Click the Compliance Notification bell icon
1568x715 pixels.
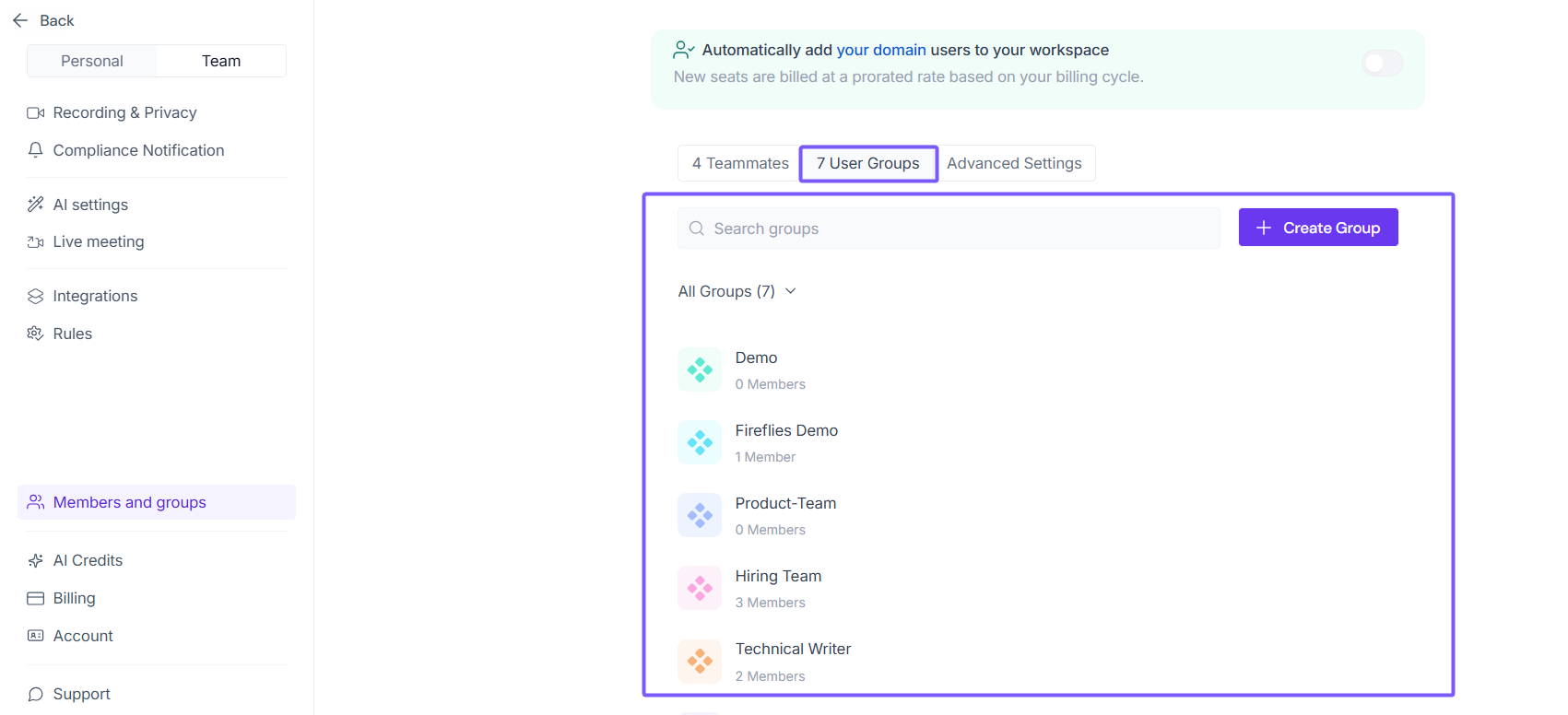[x=36, y=150]
